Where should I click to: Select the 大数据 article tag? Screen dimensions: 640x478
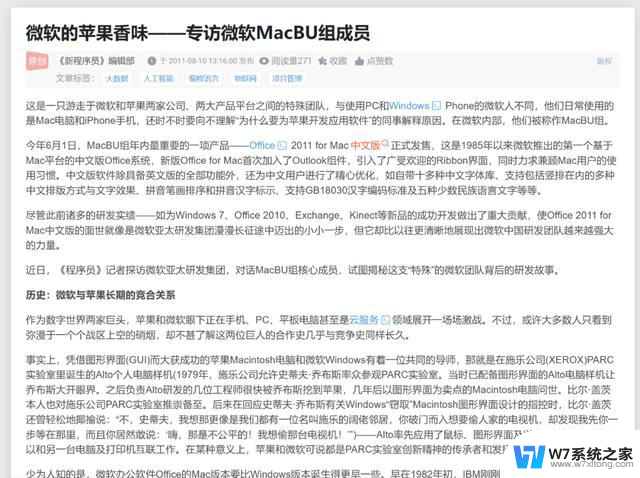[x=117, y=78]
